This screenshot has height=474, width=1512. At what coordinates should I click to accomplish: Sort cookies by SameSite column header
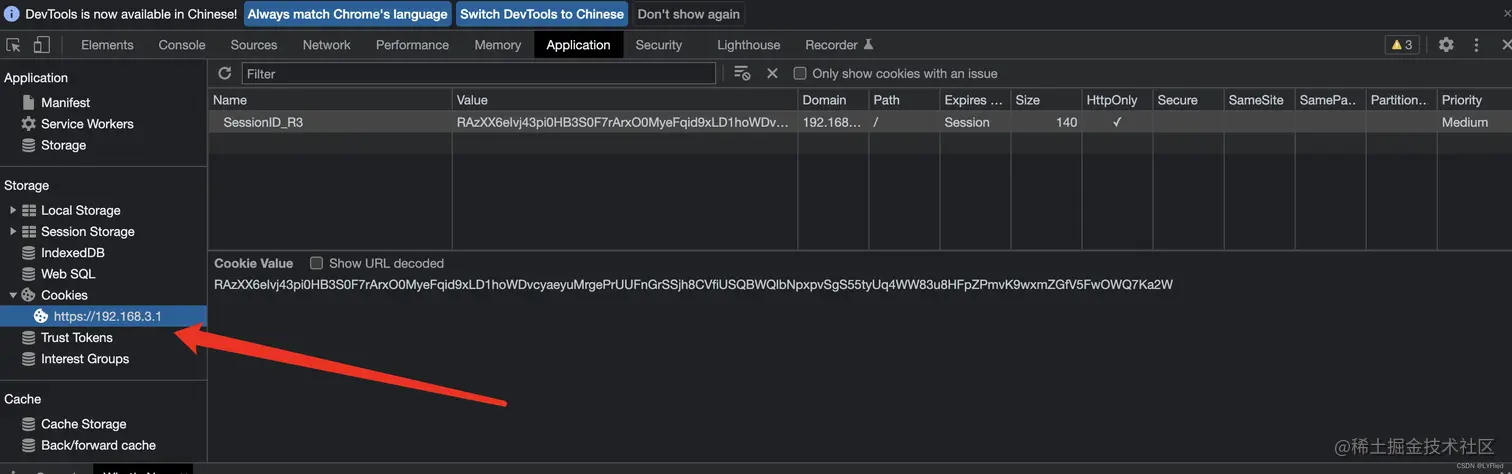tap(1259, 100)
